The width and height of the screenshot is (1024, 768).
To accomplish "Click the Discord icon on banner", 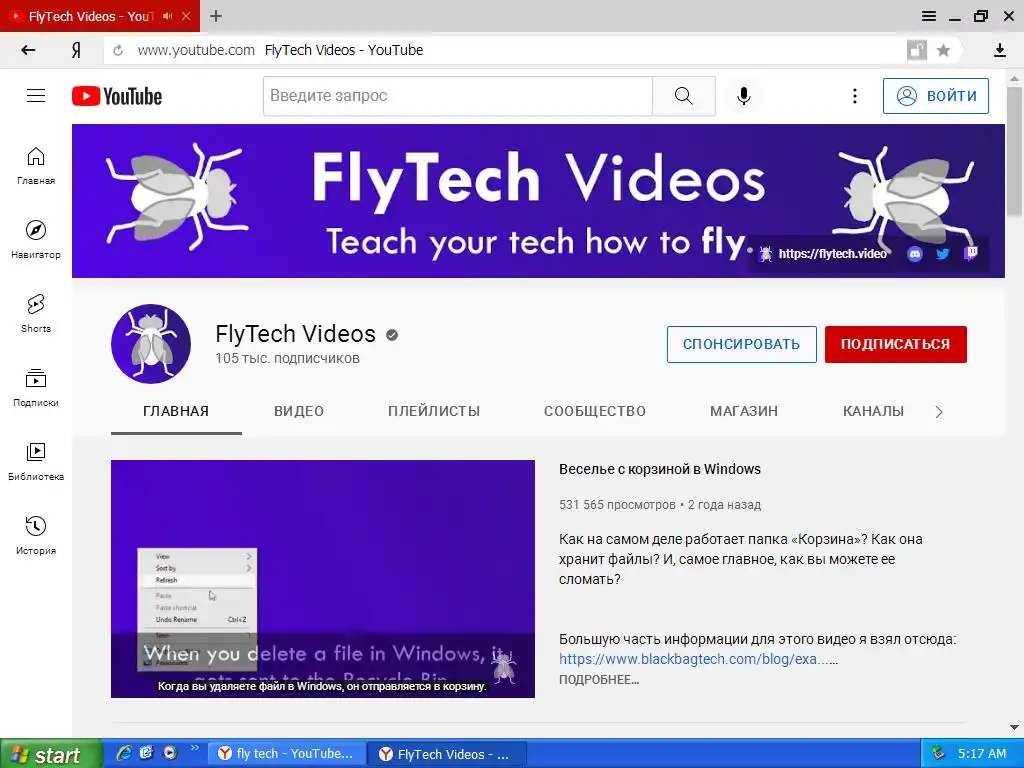I will 915,254.
